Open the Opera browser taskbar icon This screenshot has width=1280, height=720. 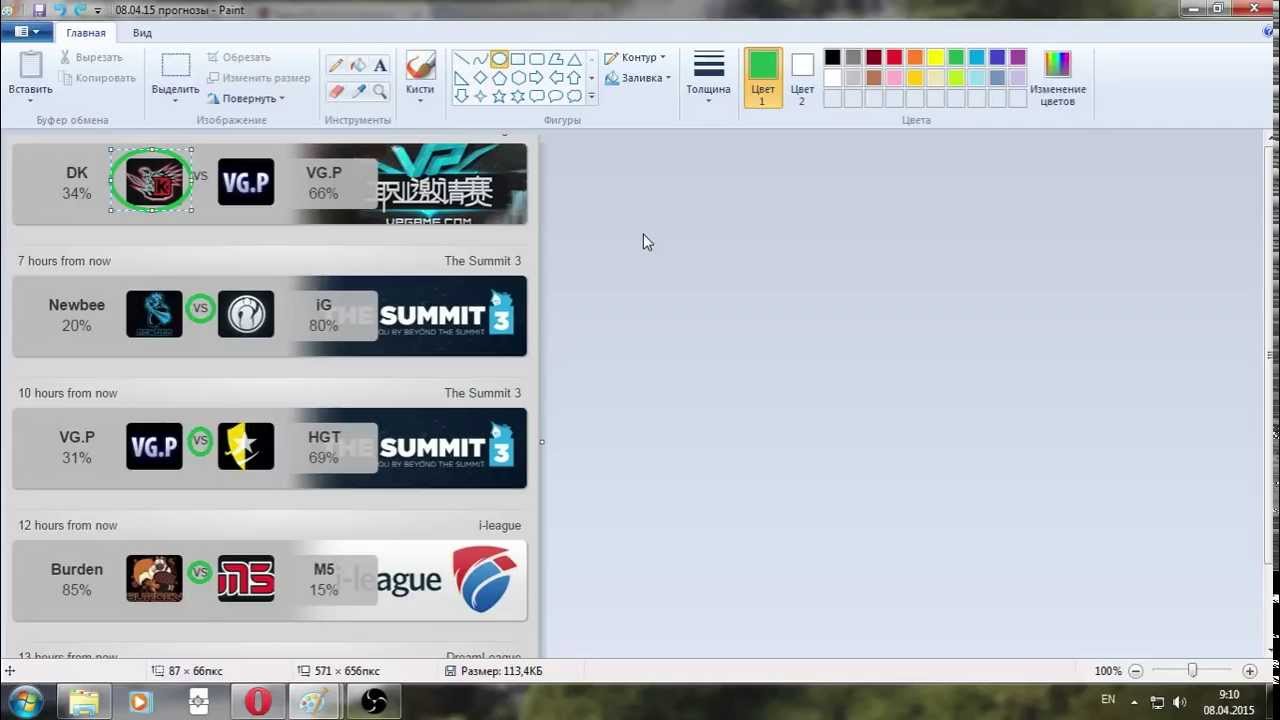257,702
